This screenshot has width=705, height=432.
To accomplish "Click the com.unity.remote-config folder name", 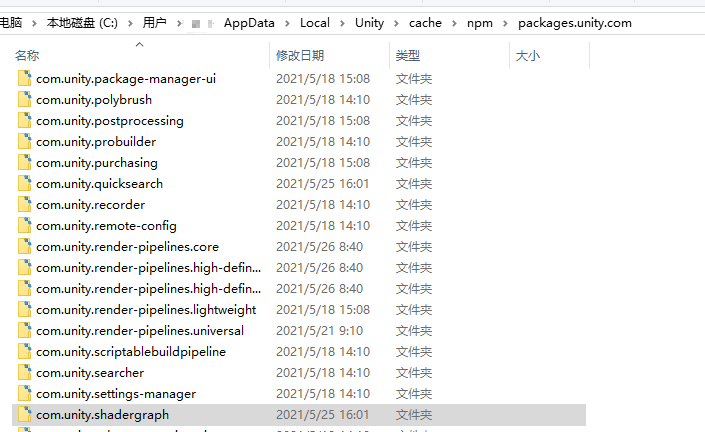I will click(x=106, y=226).
